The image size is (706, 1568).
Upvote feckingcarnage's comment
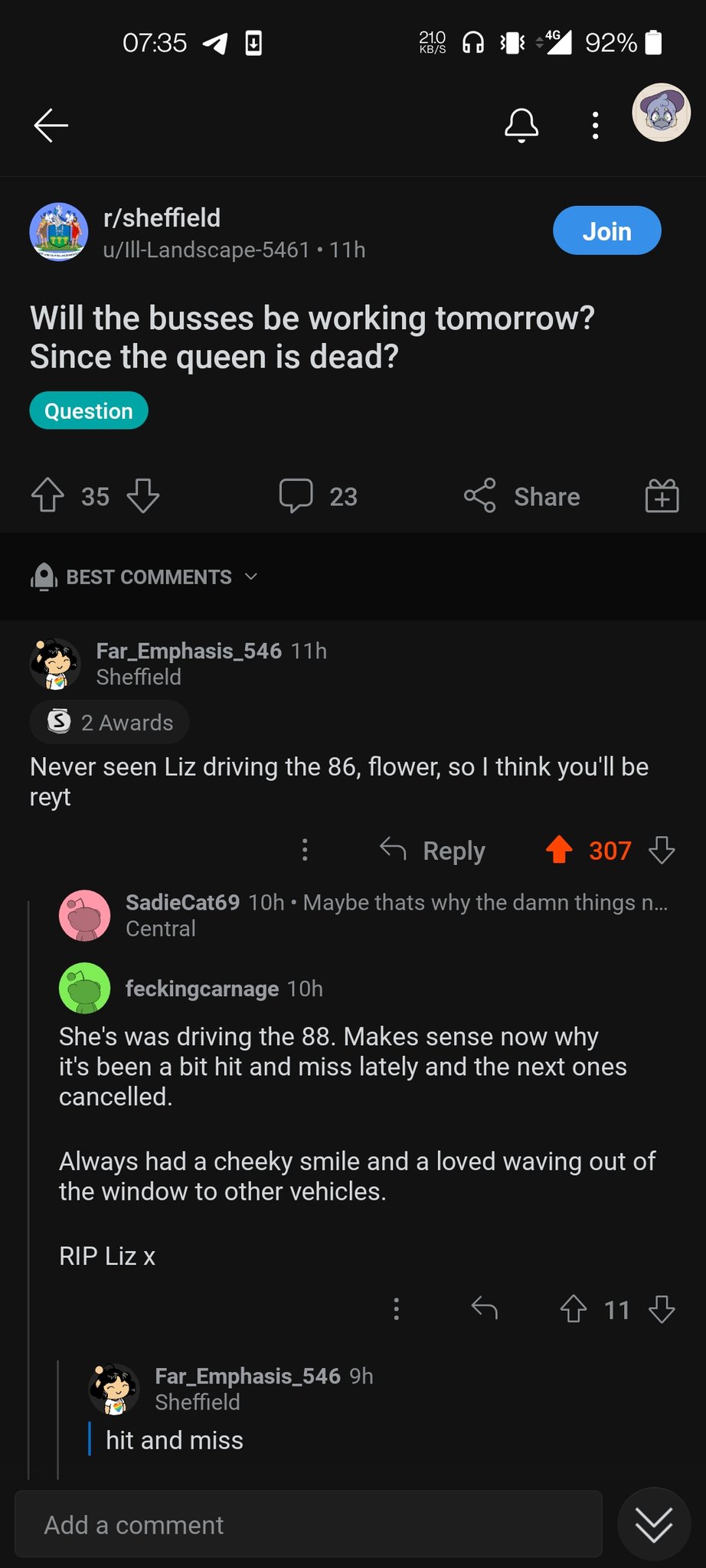[x=574, y=1308]
